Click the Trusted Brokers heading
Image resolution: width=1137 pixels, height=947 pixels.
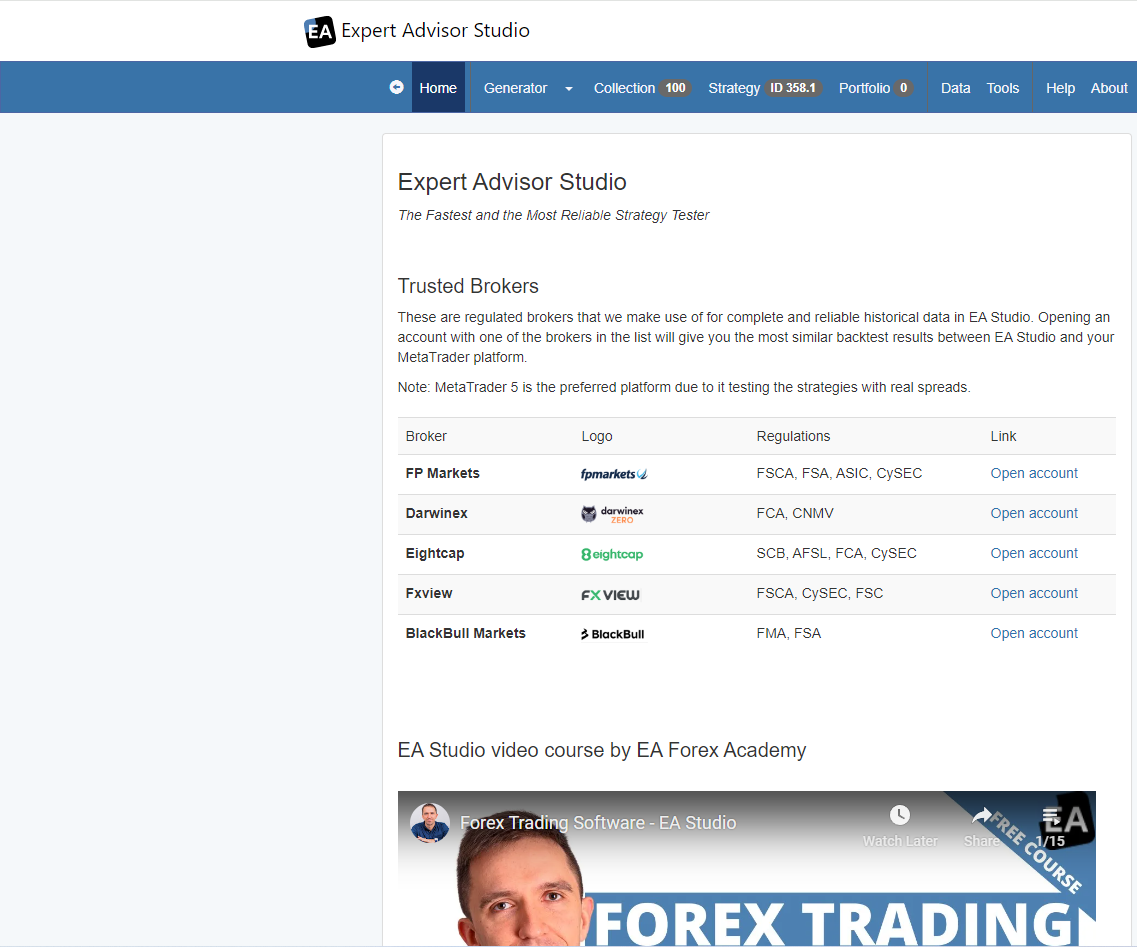(468, 286)
